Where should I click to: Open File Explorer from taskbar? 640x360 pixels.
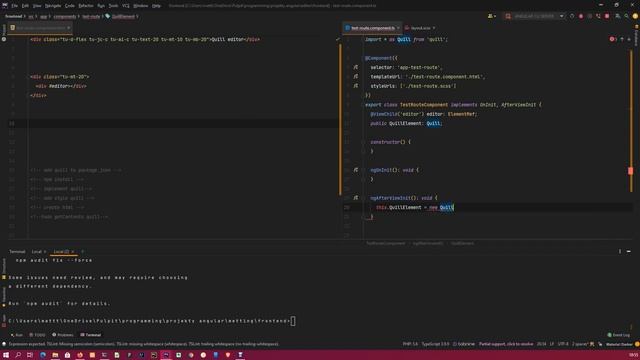pyautogui.click(x=55, y=355)
